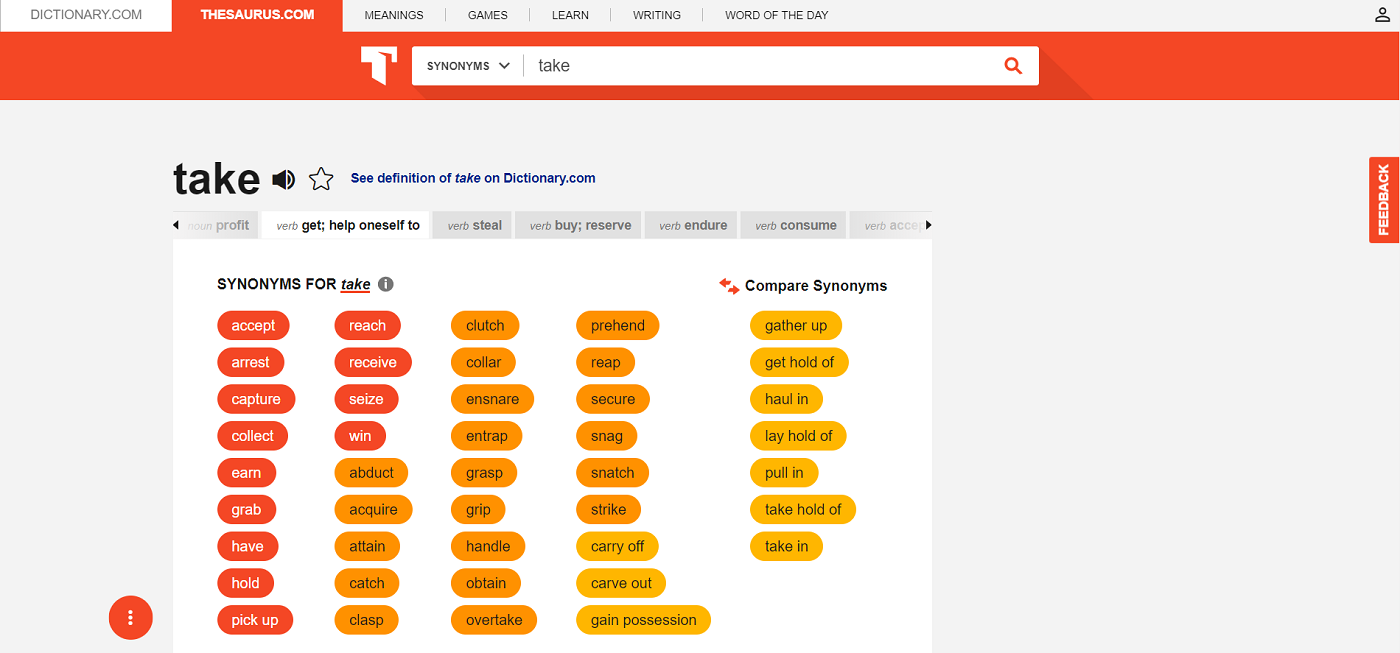1400x653 pixels.
Task: Click the right arrow to scroll sense tabs
Action: pos(929,224)
